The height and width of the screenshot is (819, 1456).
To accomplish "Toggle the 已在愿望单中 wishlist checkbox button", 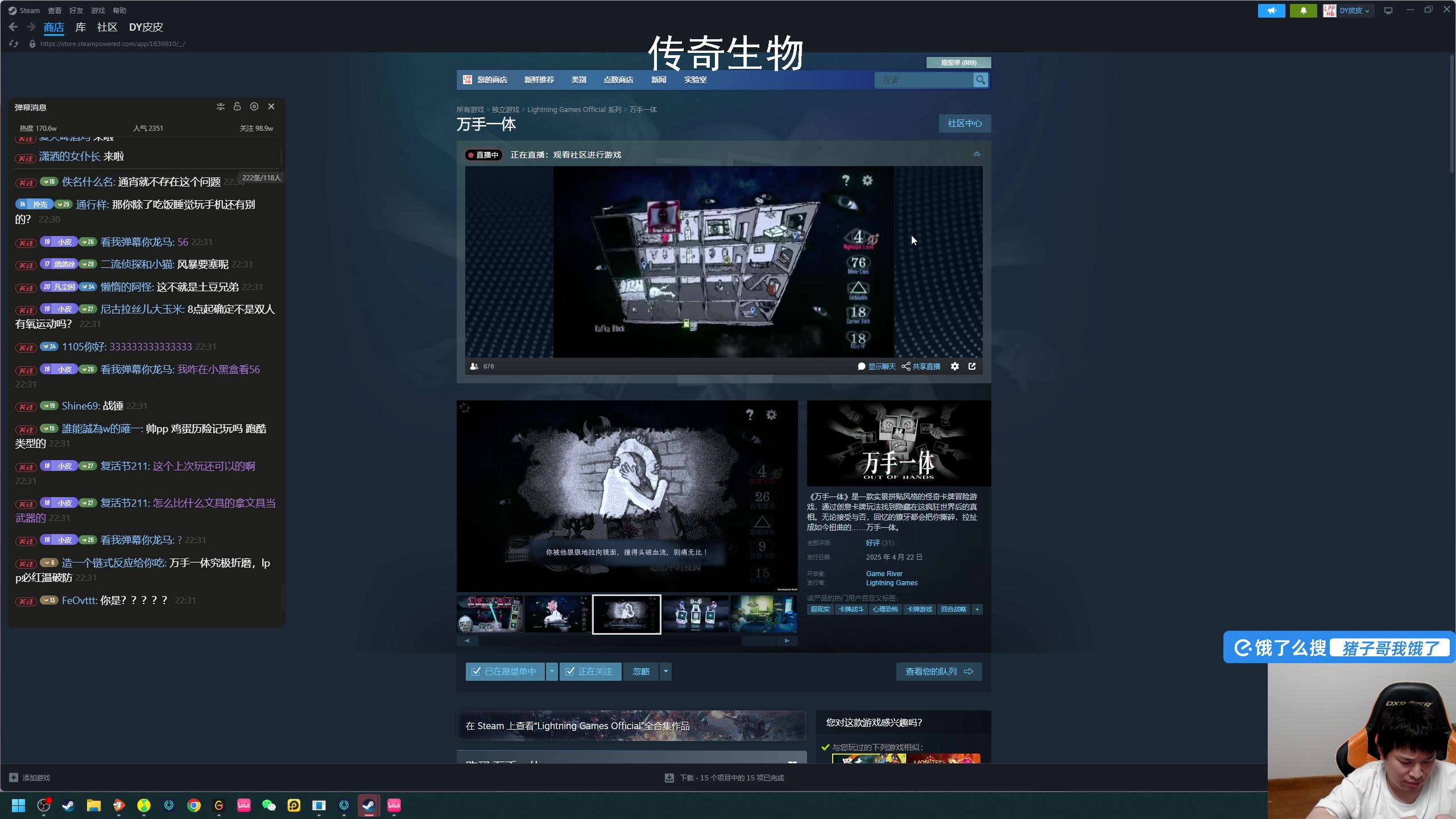I will pos(505,672).
